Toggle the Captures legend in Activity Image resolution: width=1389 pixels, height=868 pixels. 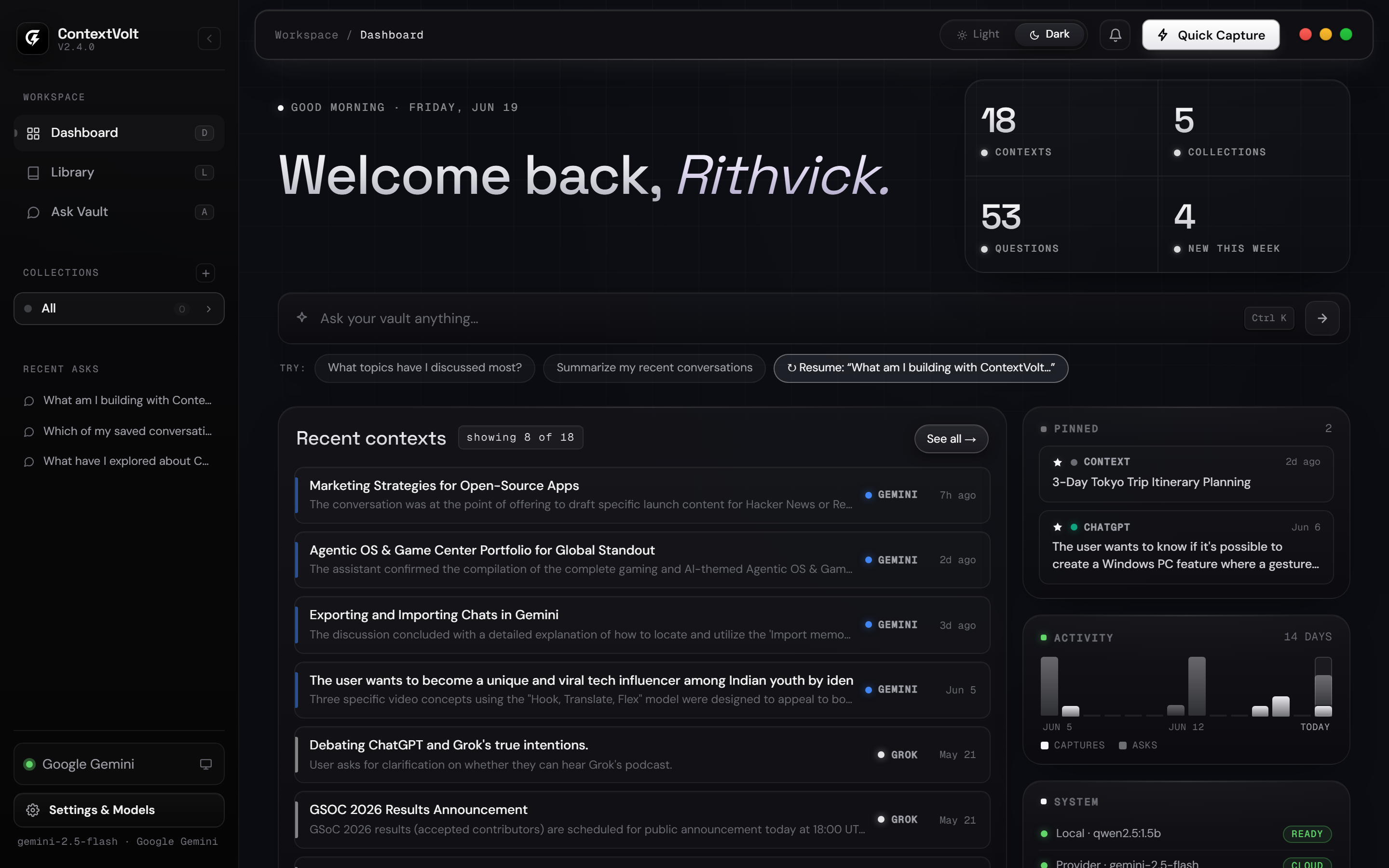pyautogui.click(x=1072, y=745)
